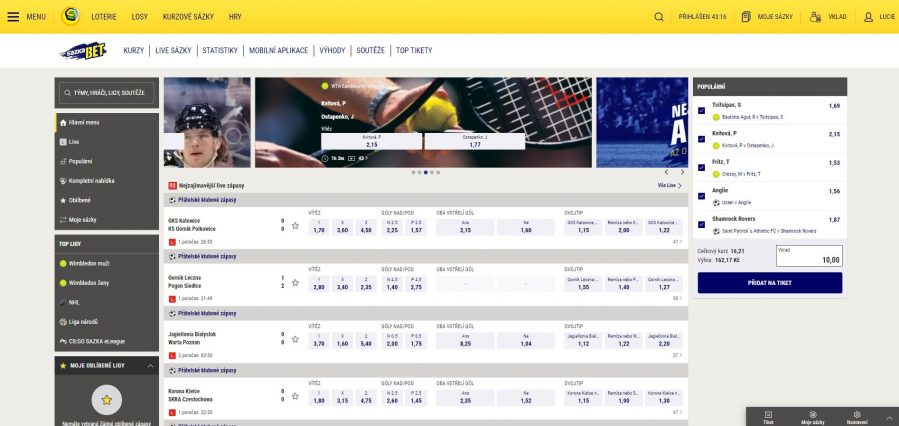The width and height of the screenshot is (899, 426).
Task: Click the Vklad stake input field
Action: click(x=808, y=257)
